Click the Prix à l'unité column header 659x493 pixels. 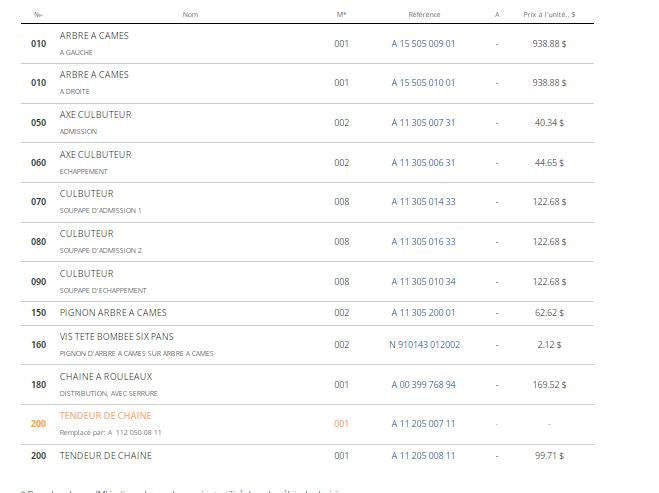tap(549, 15)
